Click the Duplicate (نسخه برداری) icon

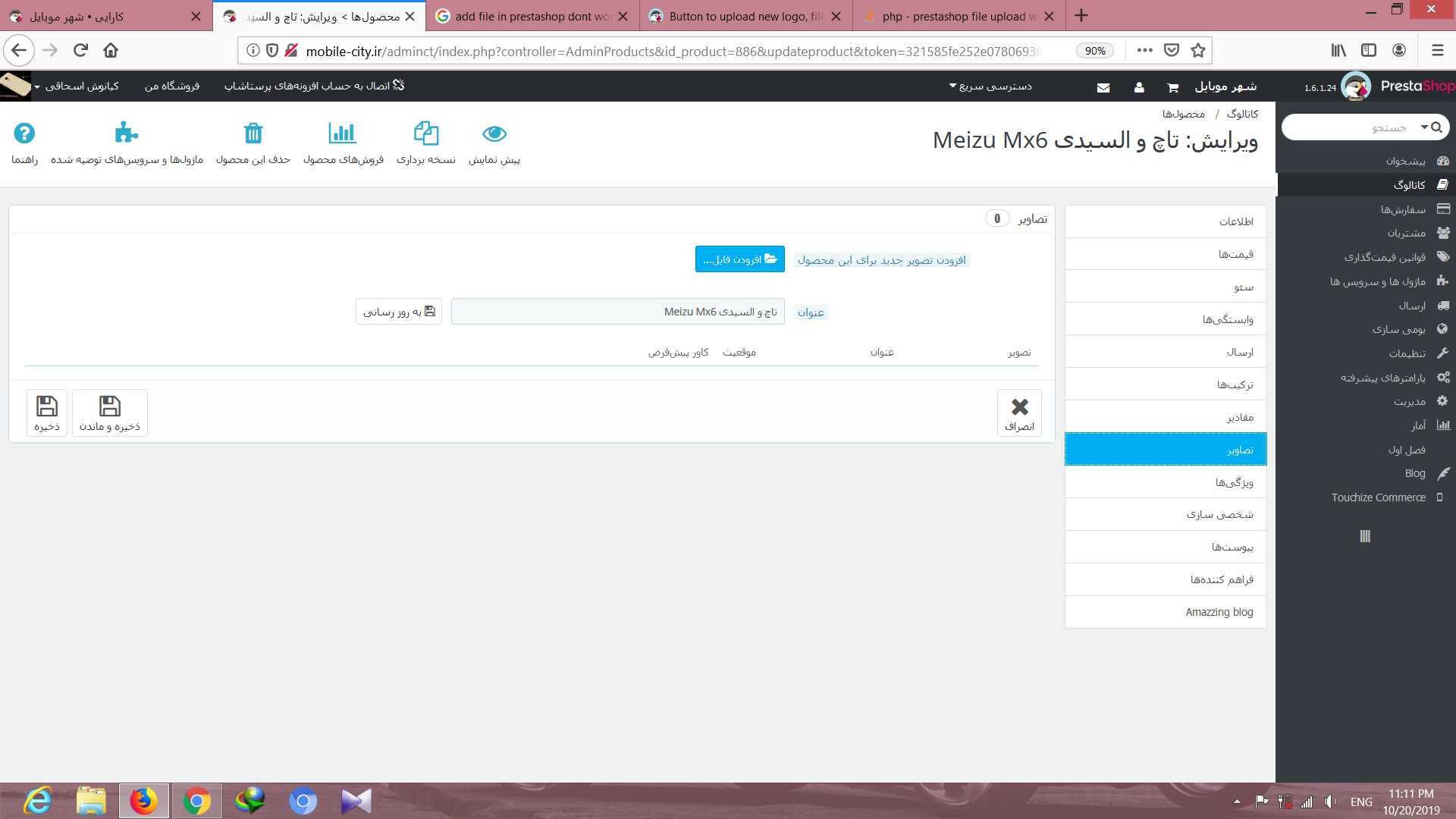426,133
